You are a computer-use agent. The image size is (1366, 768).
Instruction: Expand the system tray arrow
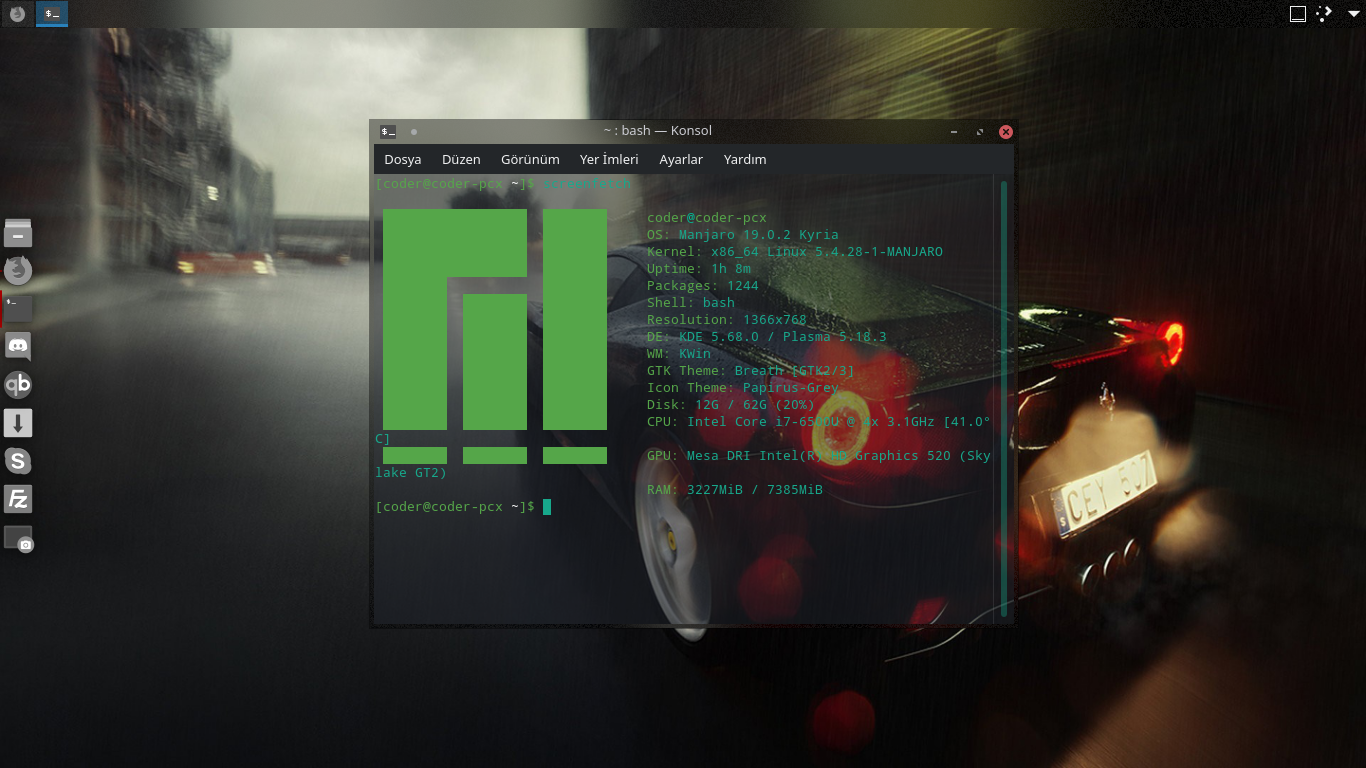pyautogui.click(x=1354, y=14)
